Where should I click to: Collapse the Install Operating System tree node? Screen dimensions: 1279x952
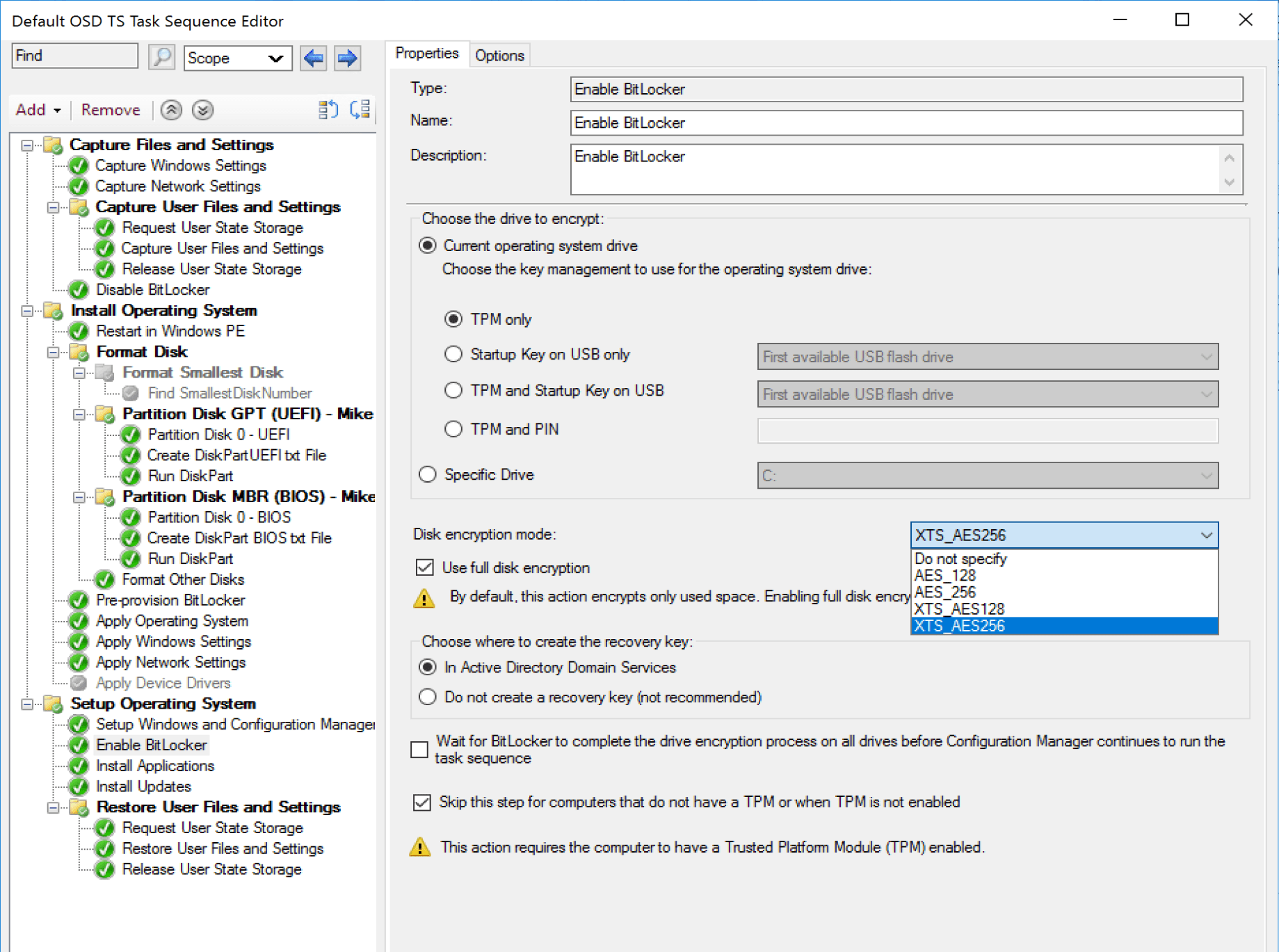[26, 311]
